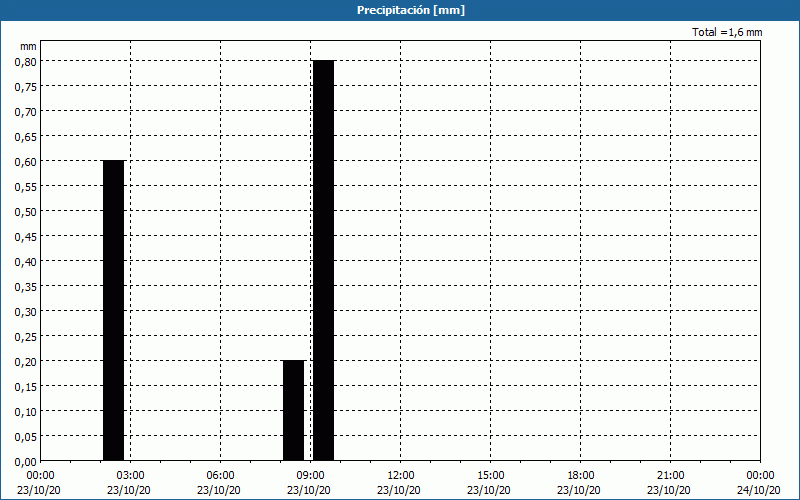
Task: Click the 0,60 mm bar before 03:00
Action: [113, 311]
